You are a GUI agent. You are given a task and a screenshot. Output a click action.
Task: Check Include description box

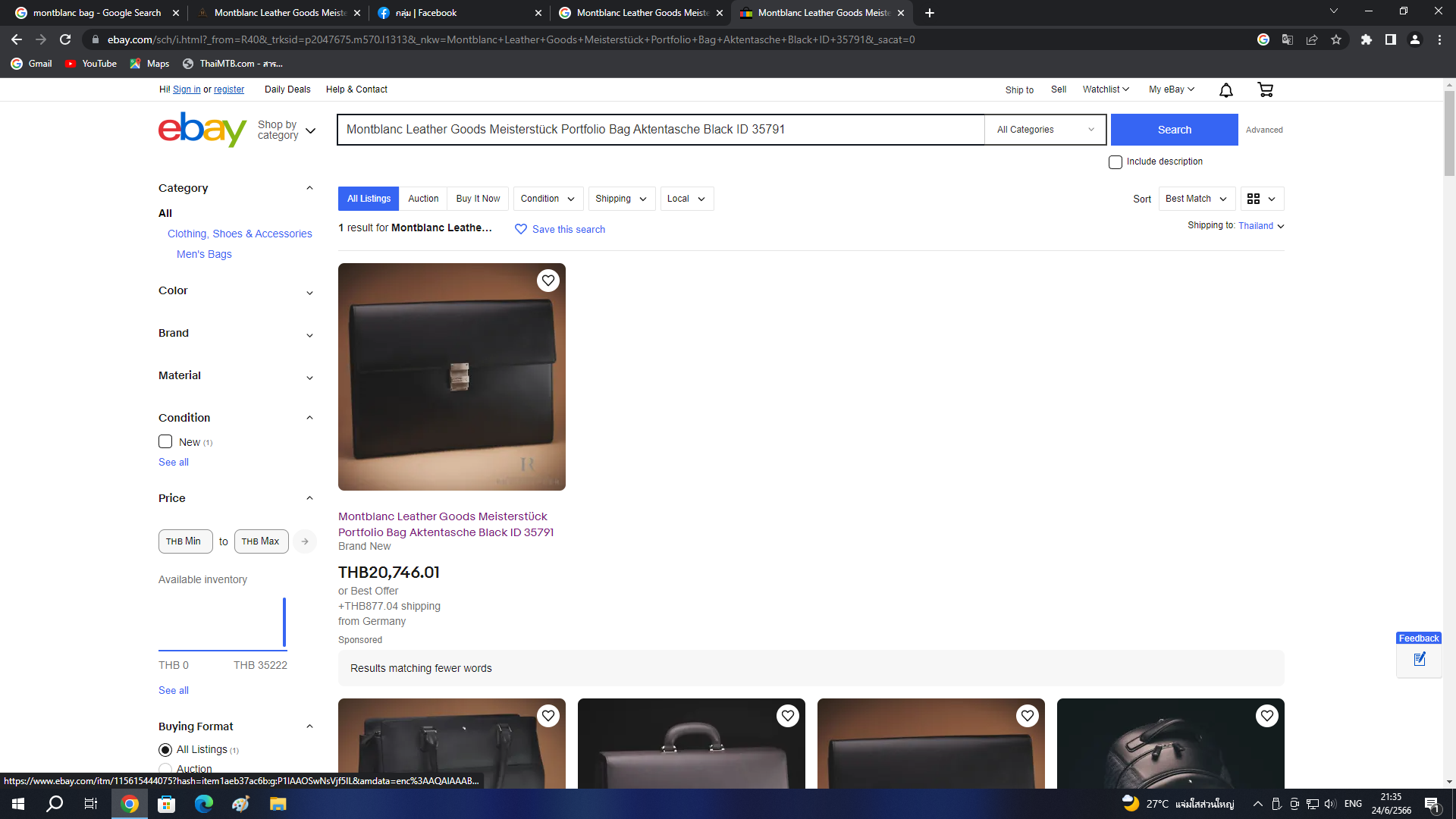tap(1116, 162)
